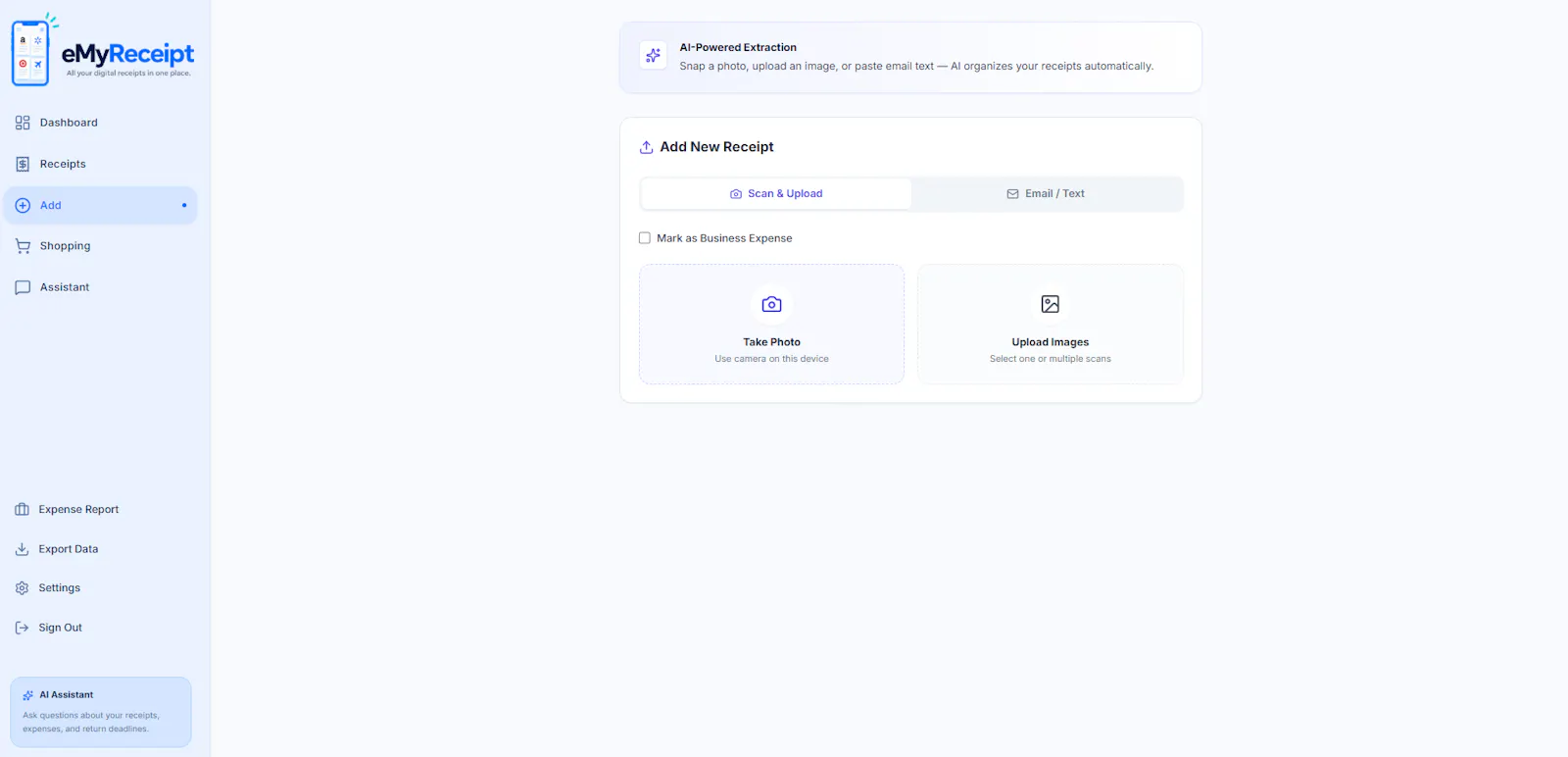The image size is (1568, 757).
Task: Go to Receipts in the sidebar
Action: 101,164
